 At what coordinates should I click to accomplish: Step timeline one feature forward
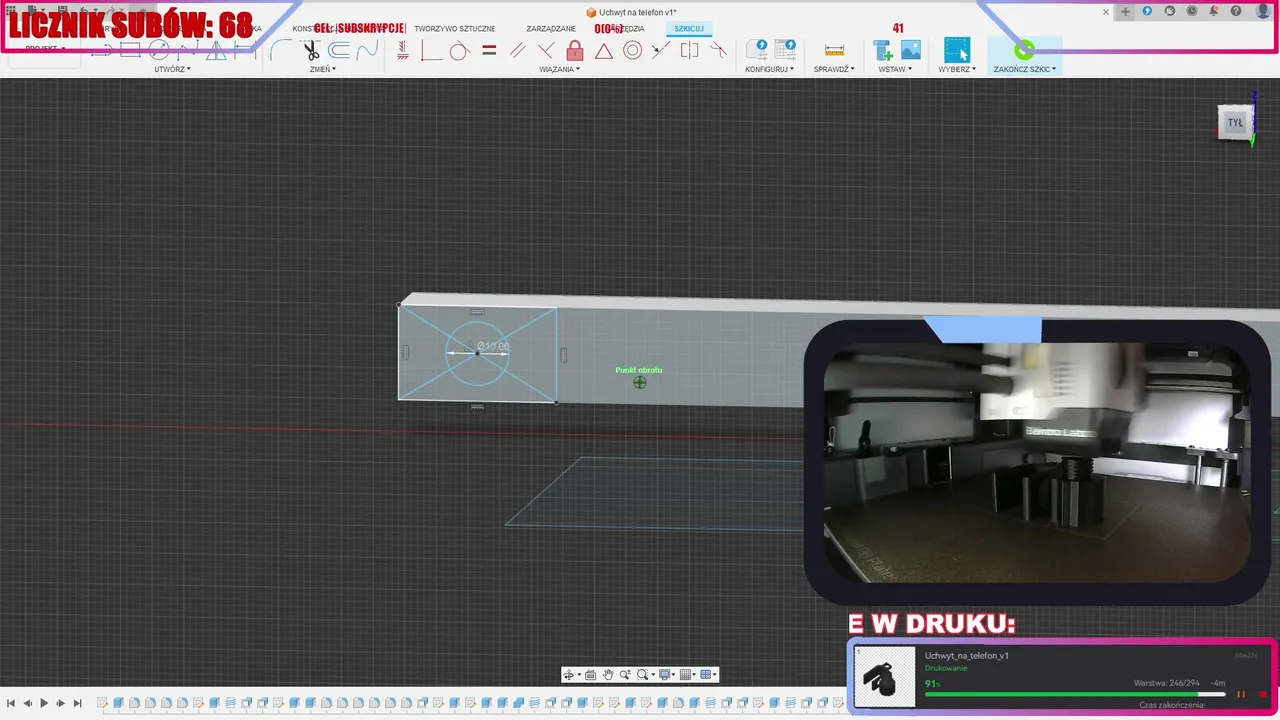tap(60, 704)
